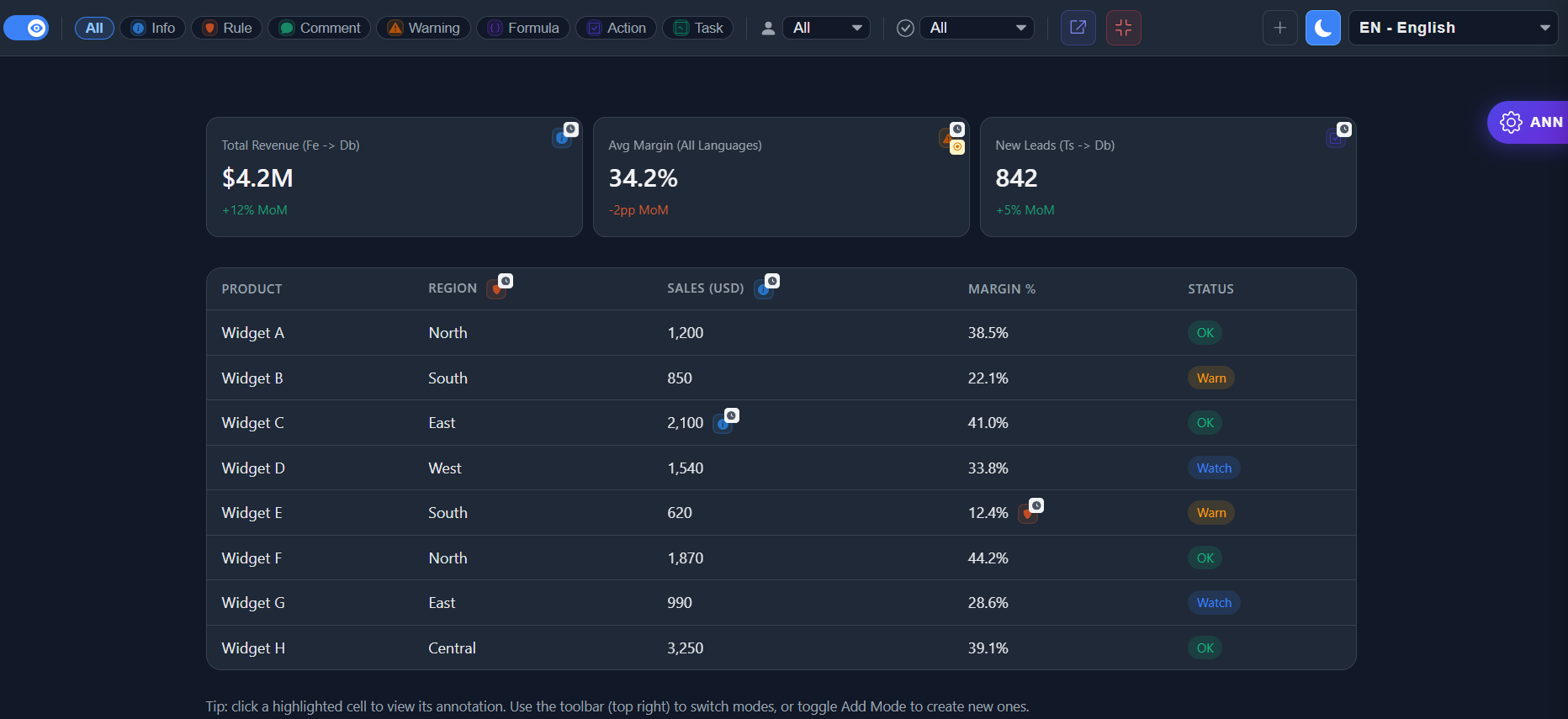The image size is (1568, 719).
Task: Click the STATUS column header
Action: click(x=1210, y=289)
